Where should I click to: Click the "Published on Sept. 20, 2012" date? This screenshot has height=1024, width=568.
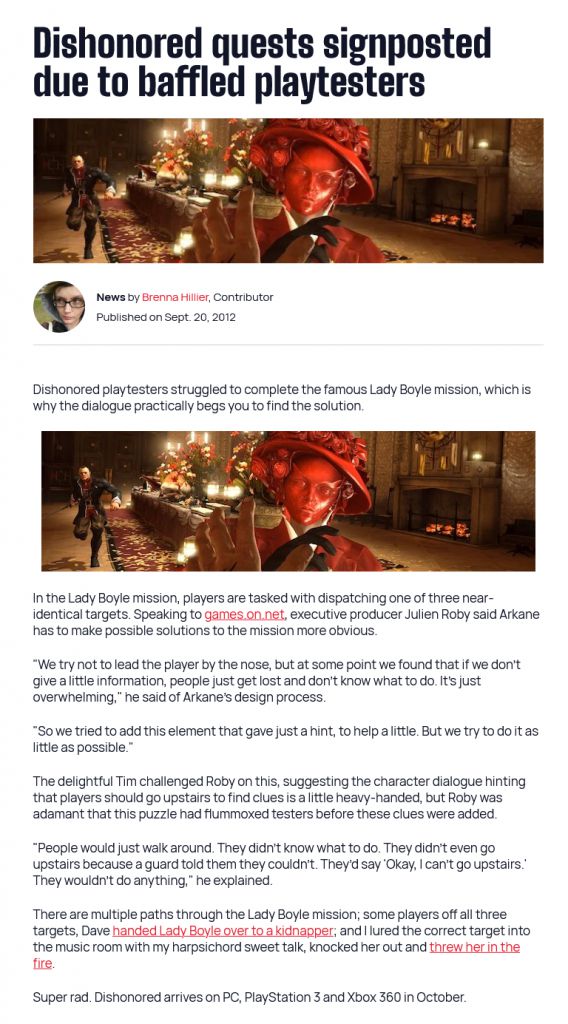tap(166, 317)
